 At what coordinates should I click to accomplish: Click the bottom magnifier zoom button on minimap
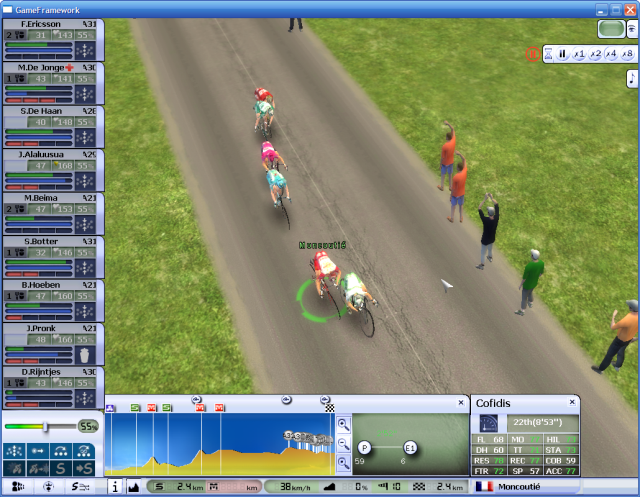click(x=343, y=462)
